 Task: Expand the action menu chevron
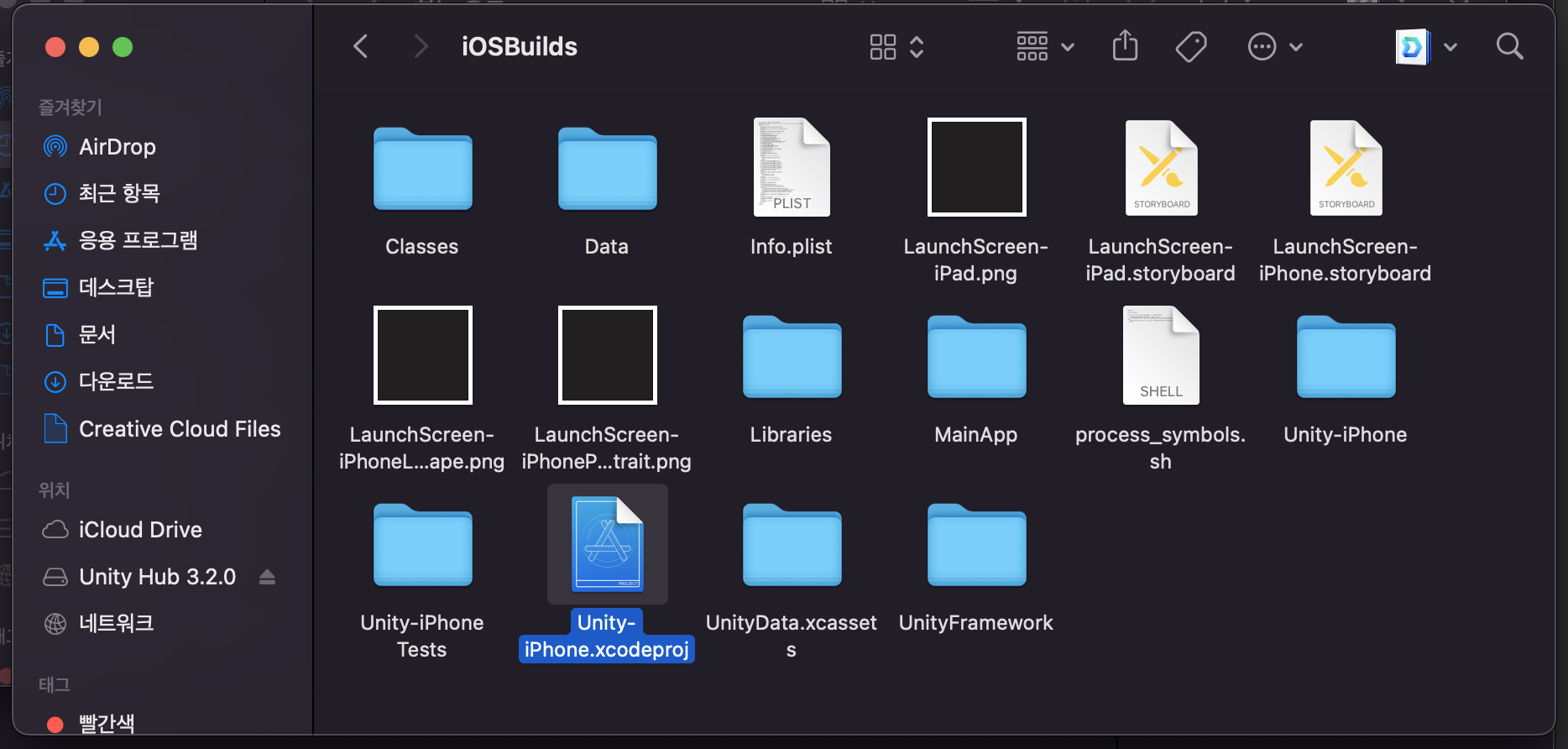(x=1296, y=47)
